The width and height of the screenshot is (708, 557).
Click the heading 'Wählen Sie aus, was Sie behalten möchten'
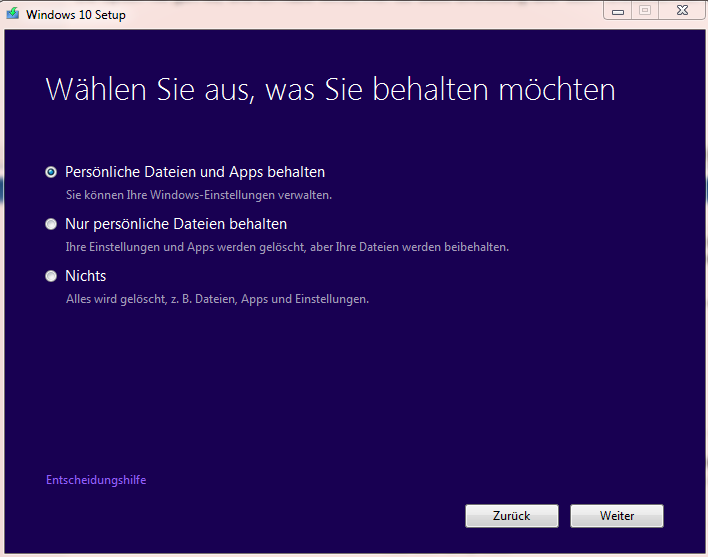tap(331, 89)
